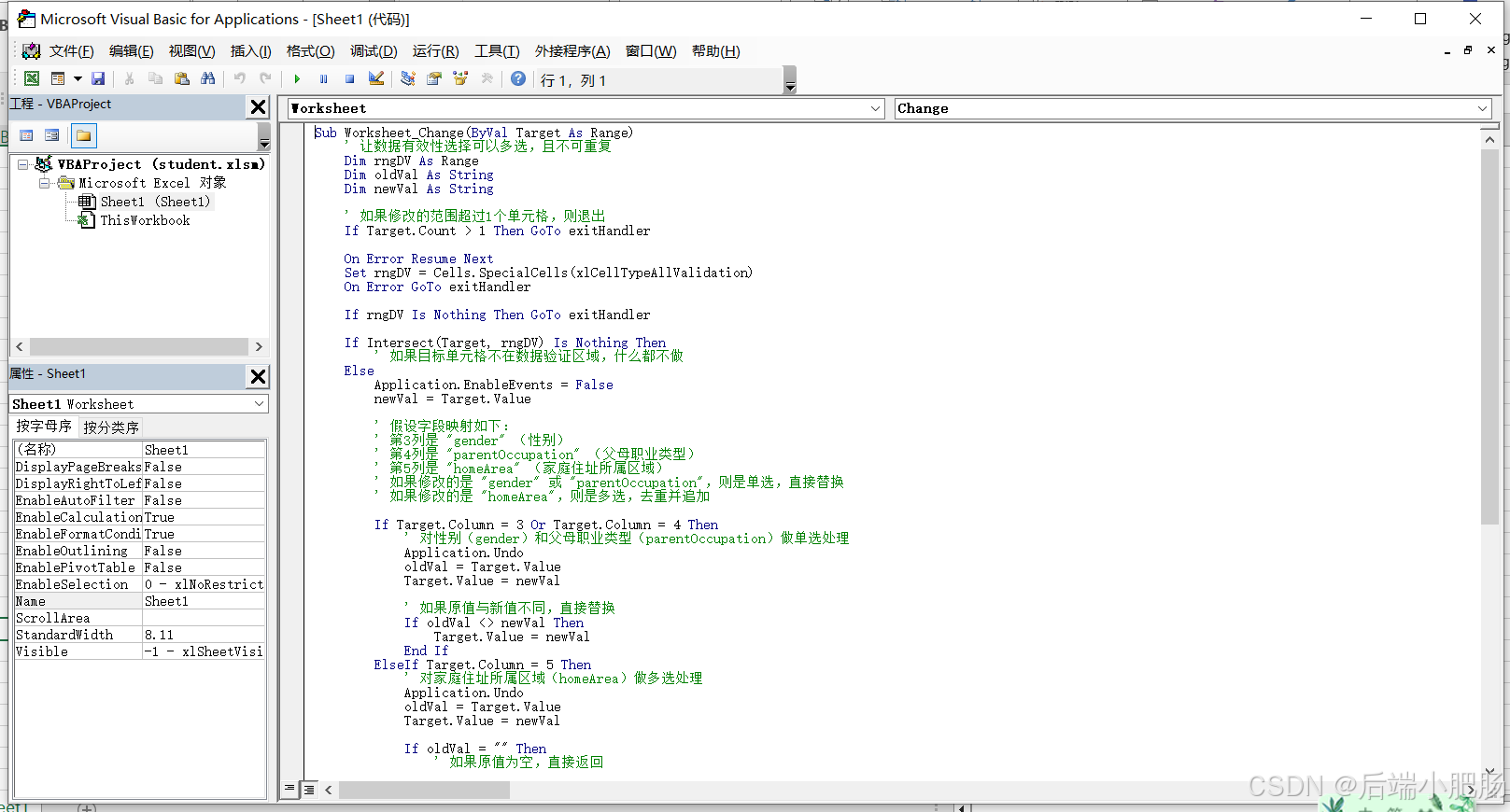Close the Sheet1 properties panel
This screenshot has height=812, width=1510.
pyautogui.click(x=259, y=376)
